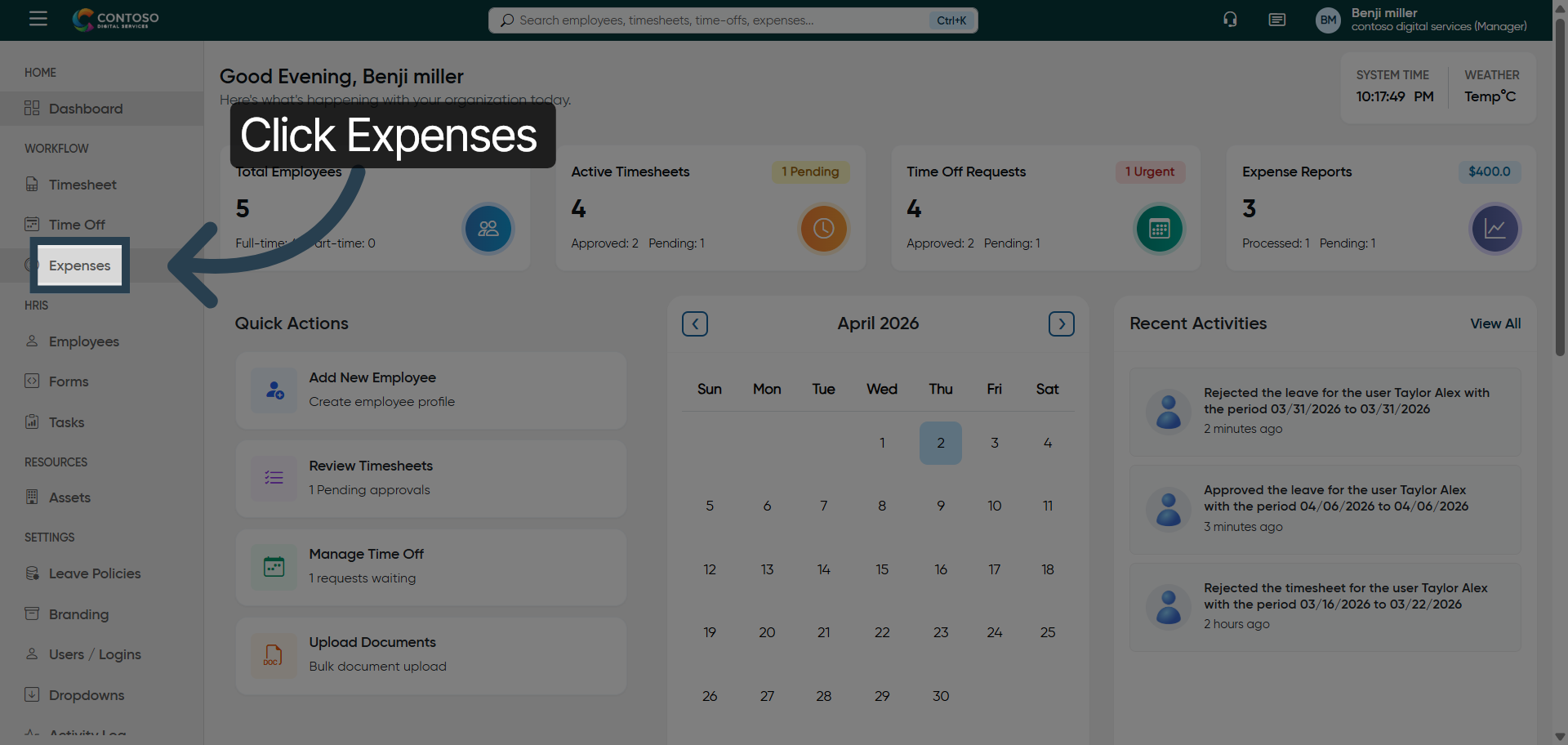
Task: Click the Add New Employee quick action
Action: (430, 390)
